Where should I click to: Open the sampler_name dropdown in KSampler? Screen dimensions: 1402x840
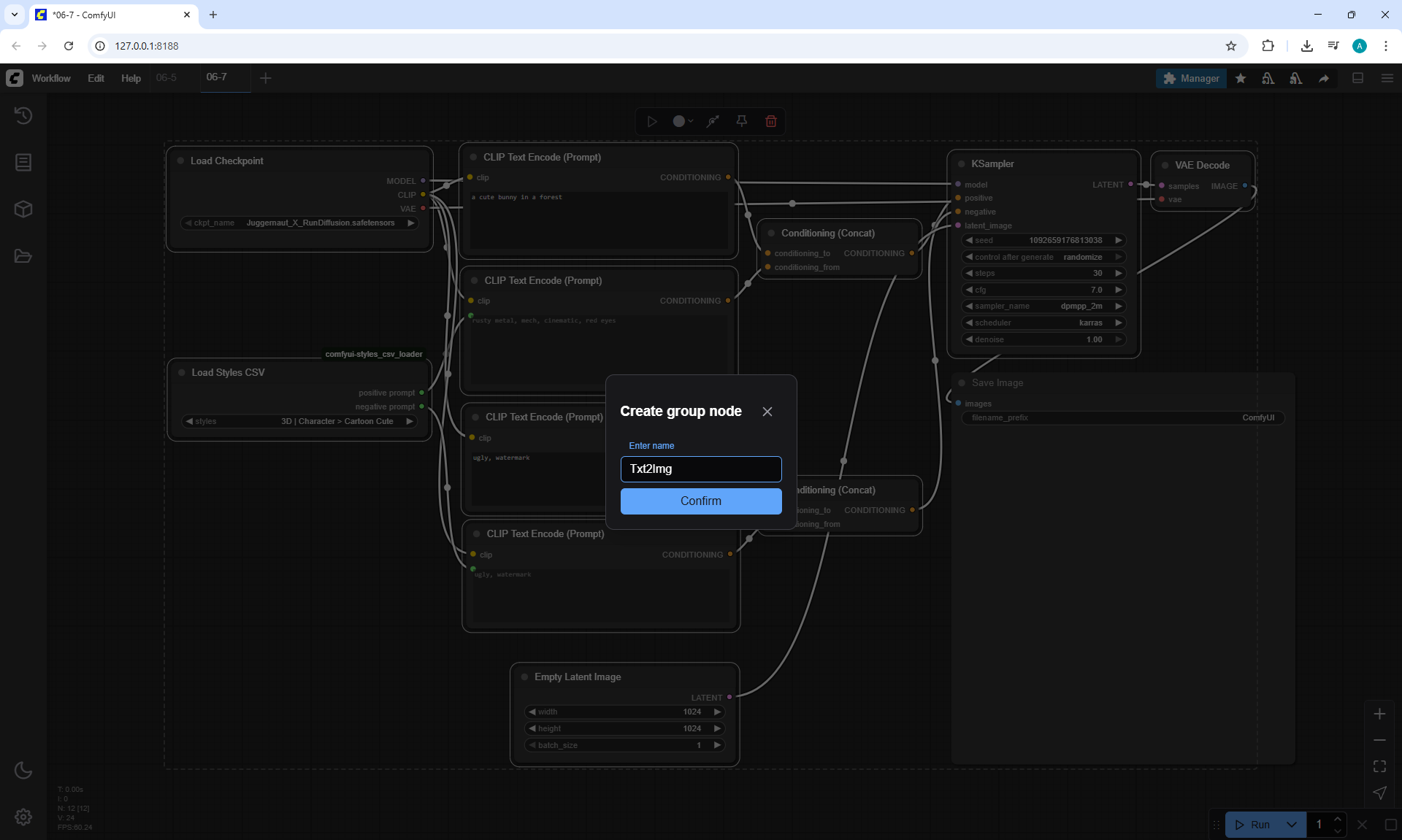pos(1043,306)
